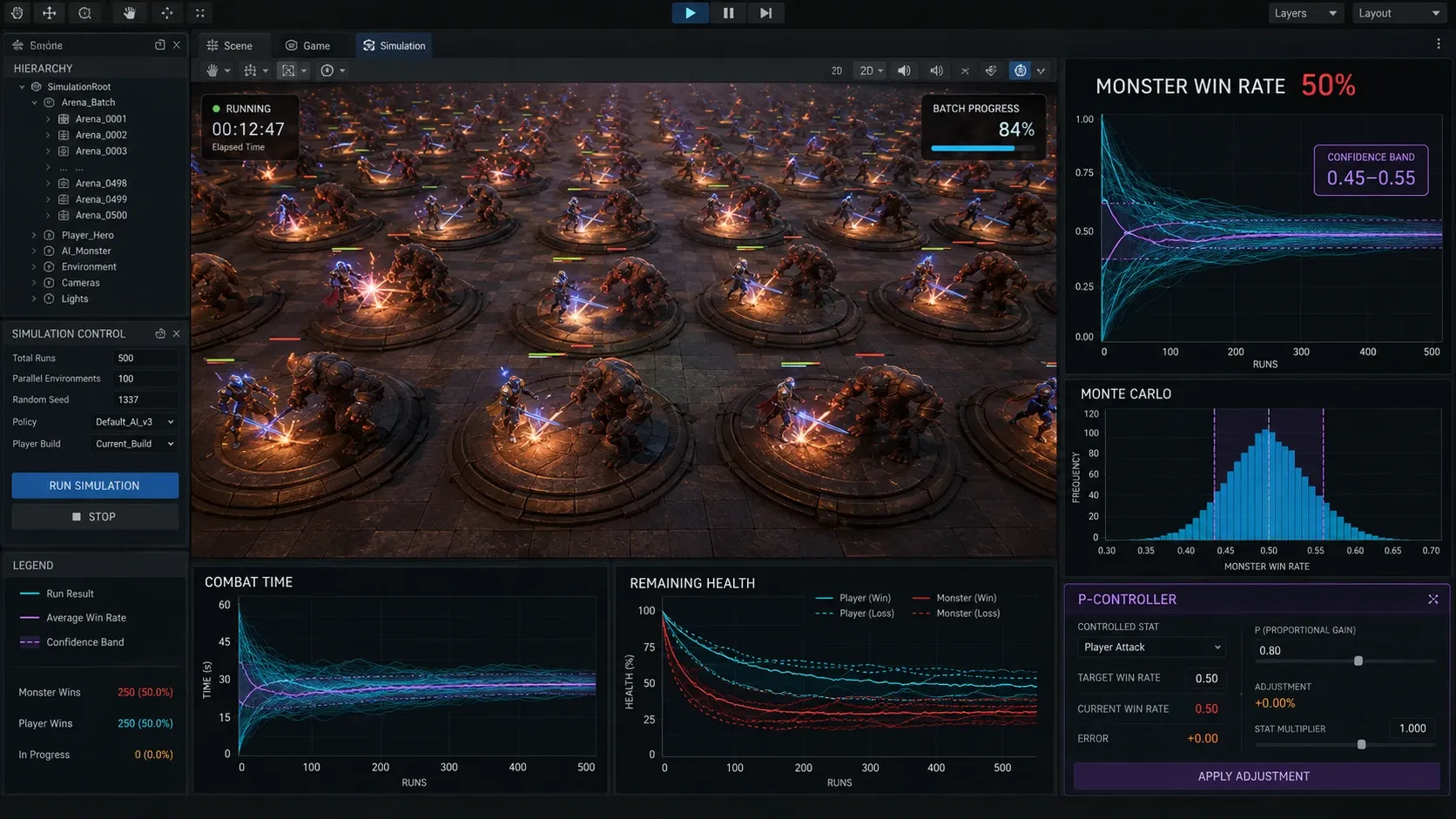Open the Policy dropdown Default_AI_v3

click(x=135, y=421)
